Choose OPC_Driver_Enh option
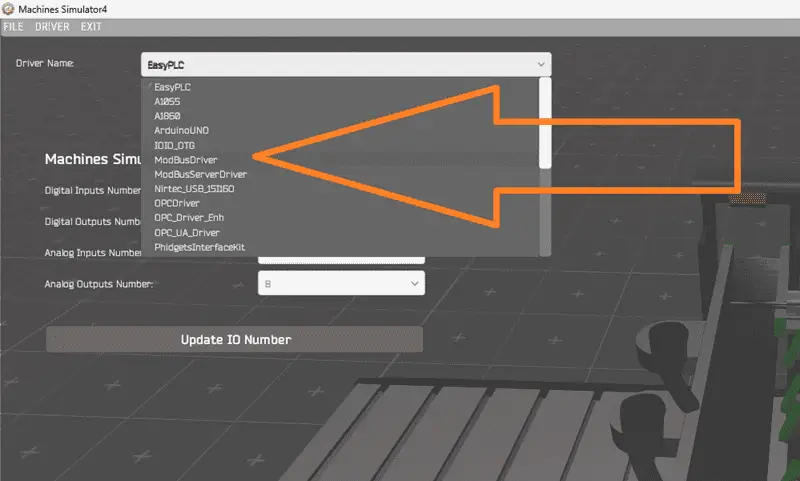This screenshot has height=481, width=800. (x=189, y=218)
